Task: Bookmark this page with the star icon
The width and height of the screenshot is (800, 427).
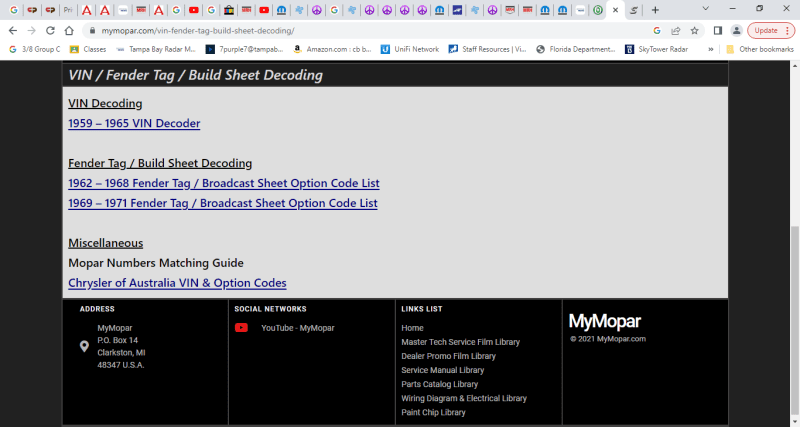Action: (x=694, y=31)
